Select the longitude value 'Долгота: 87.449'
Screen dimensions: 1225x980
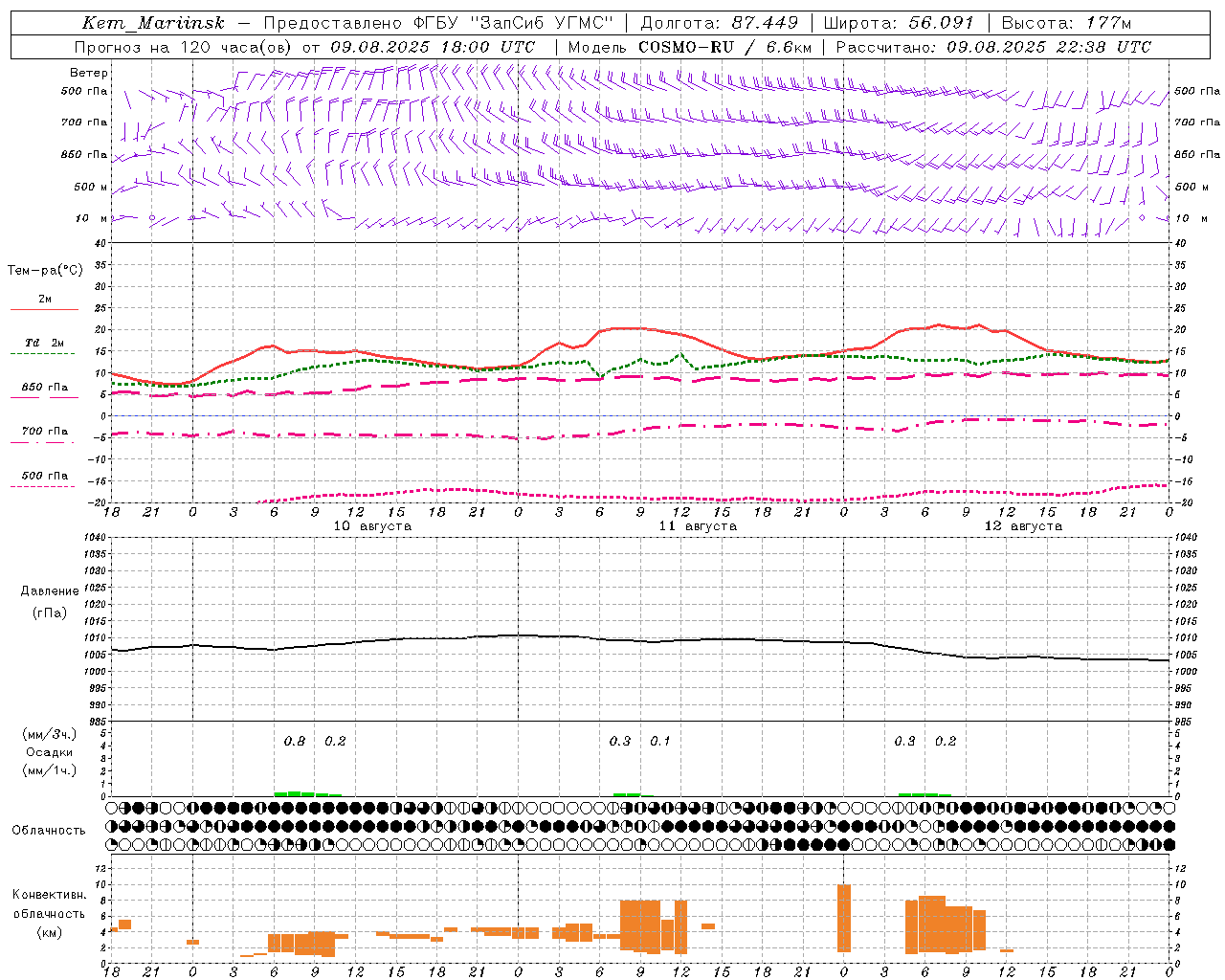pyautogui.click(x=719, y=23)
